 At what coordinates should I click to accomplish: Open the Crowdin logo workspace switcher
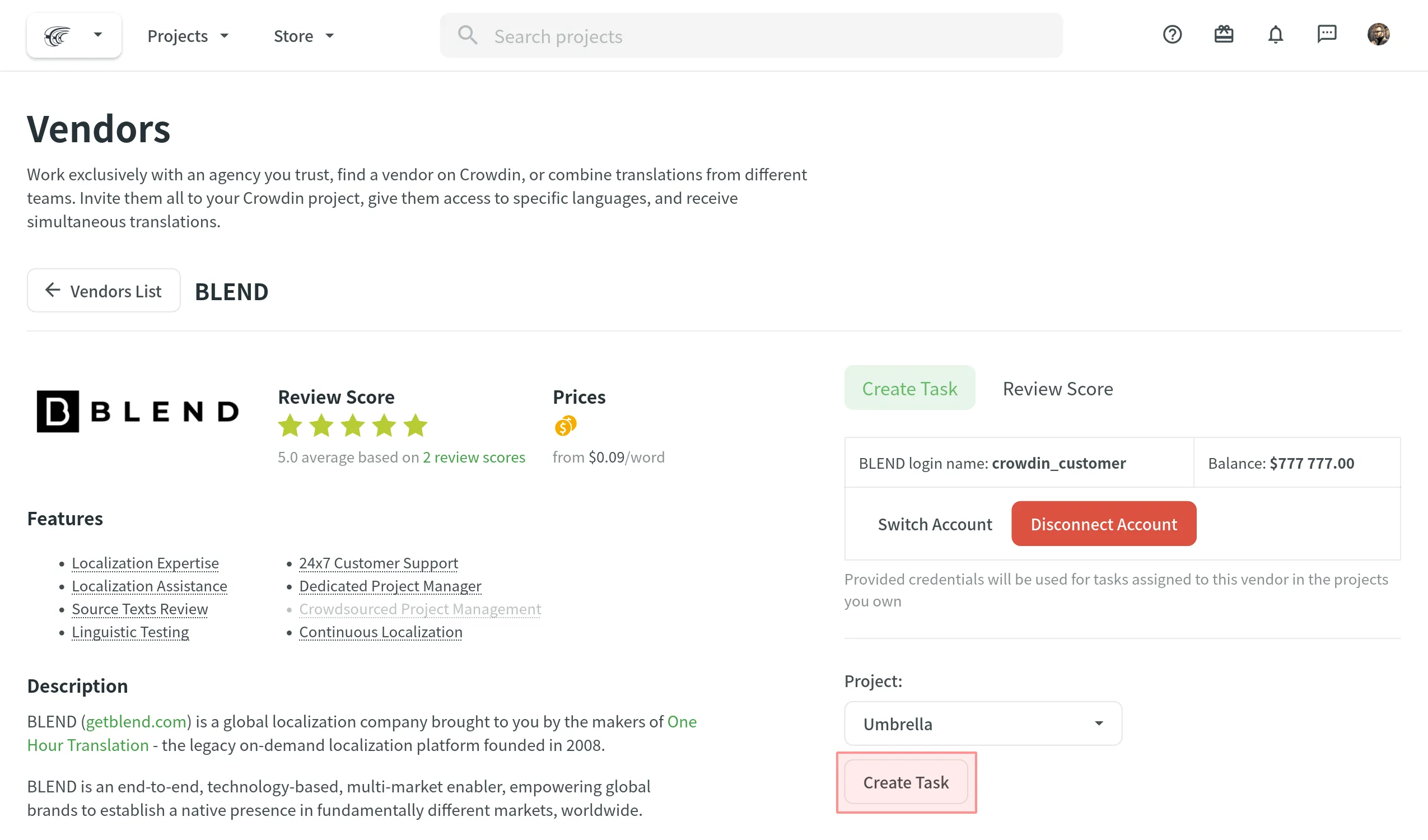(74, 35)
